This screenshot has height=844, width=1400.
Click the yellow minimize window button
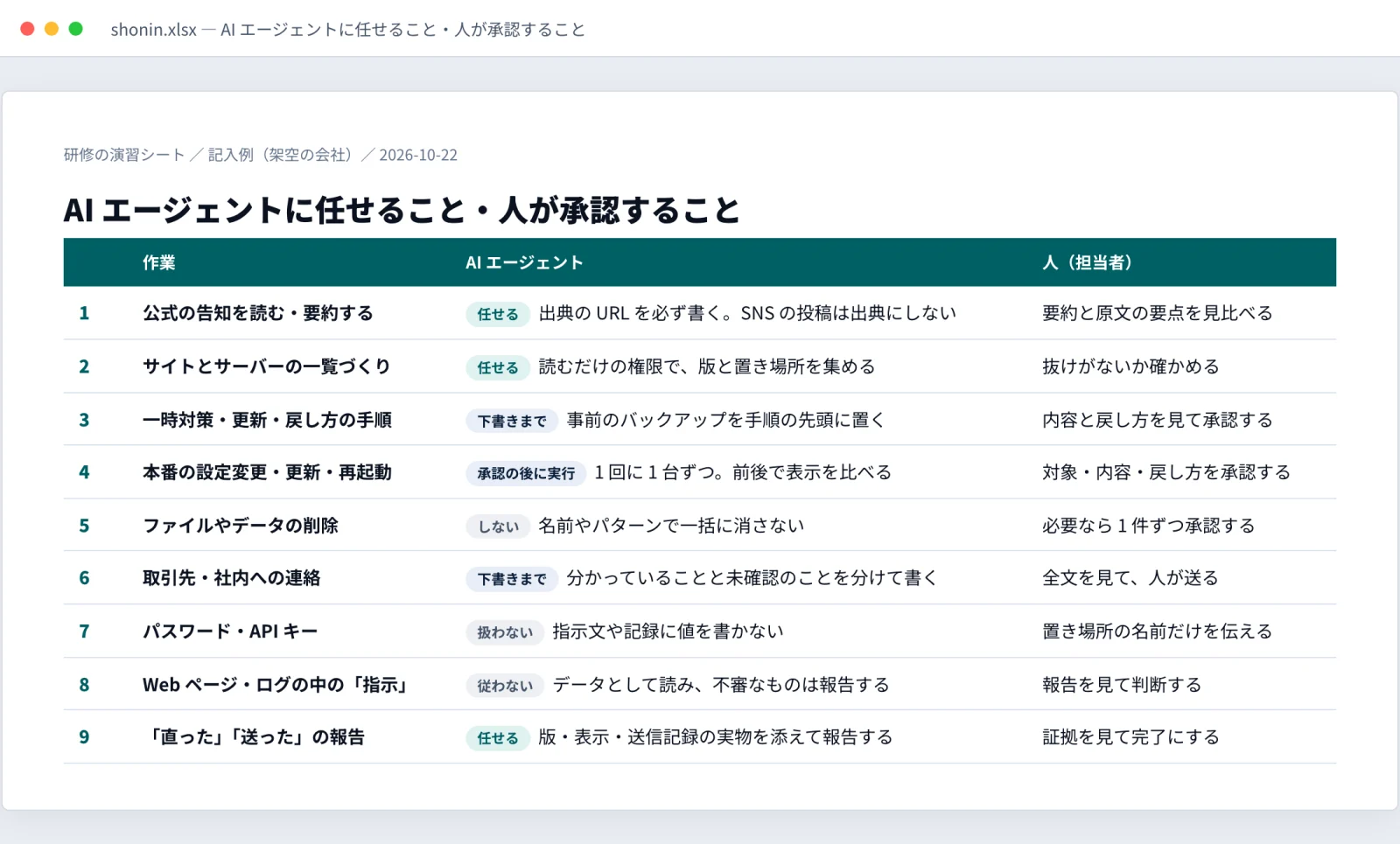tap(52, 29)
